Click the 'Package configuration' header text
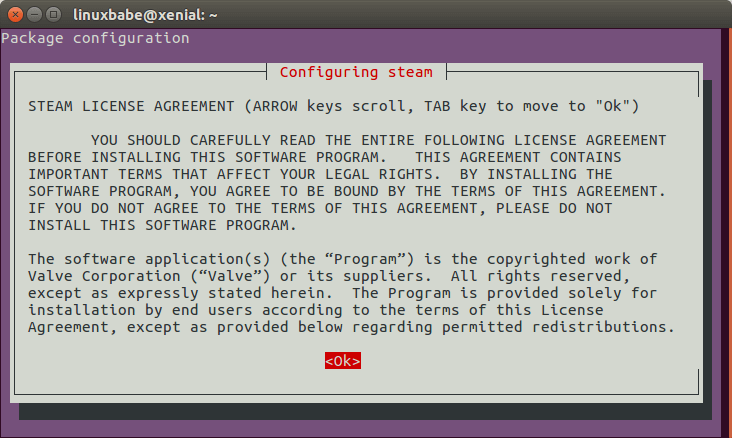This screenshot has height=438, width=732. (95, 38)
